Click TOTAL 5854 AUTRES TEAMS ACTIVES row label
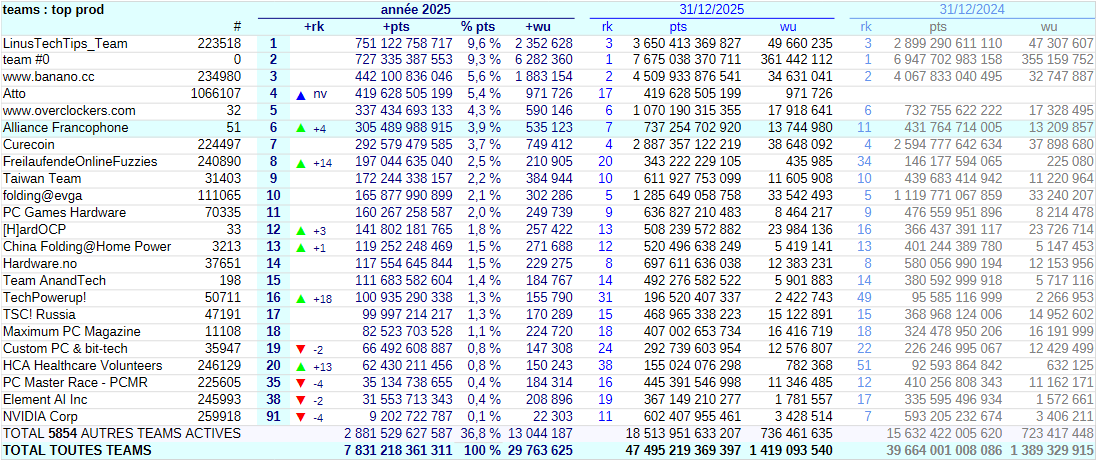1097x461 pixels. [x=122, y=434]
